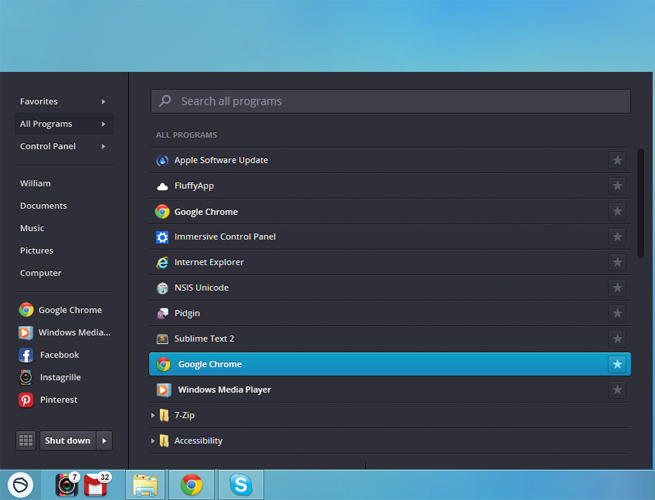Open Google Chrome listed below FluffyApp

point(390,211)
